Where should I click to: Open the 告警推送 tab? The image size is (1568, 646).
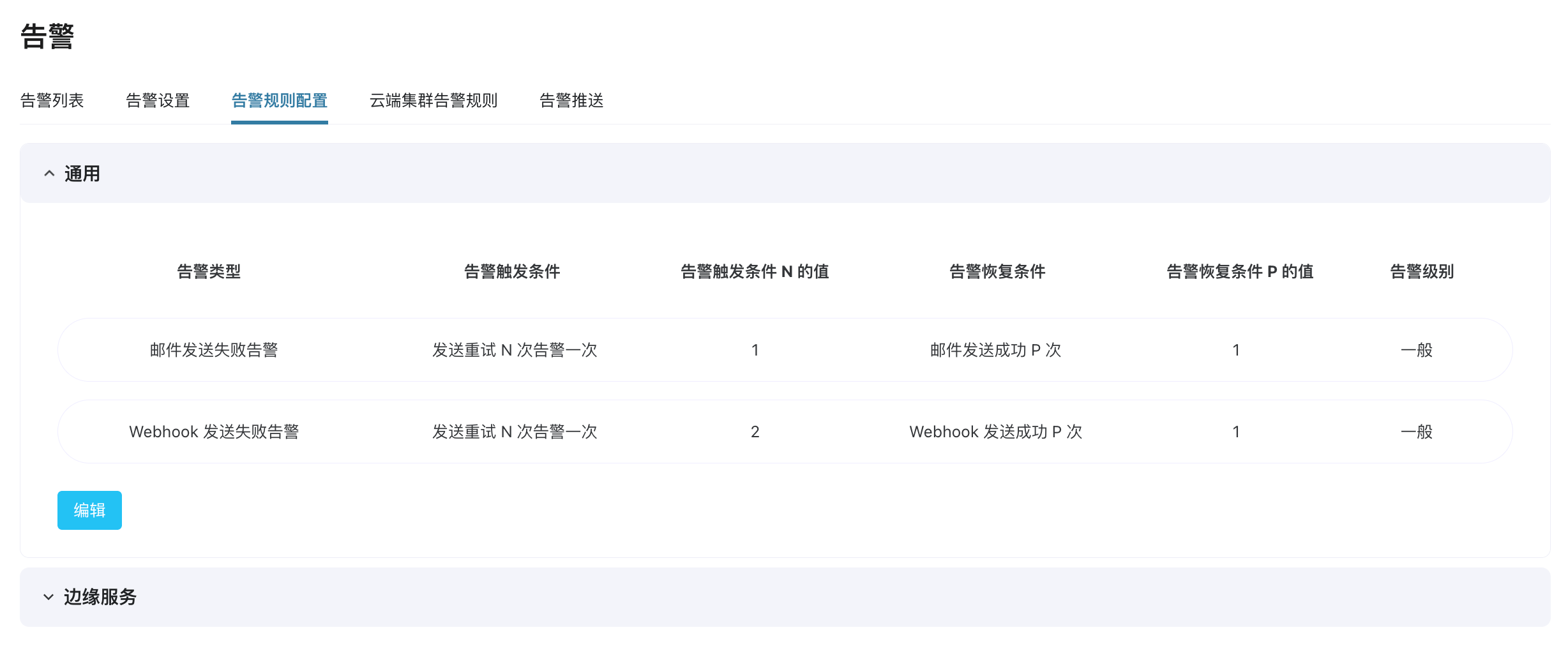[571, 101]
